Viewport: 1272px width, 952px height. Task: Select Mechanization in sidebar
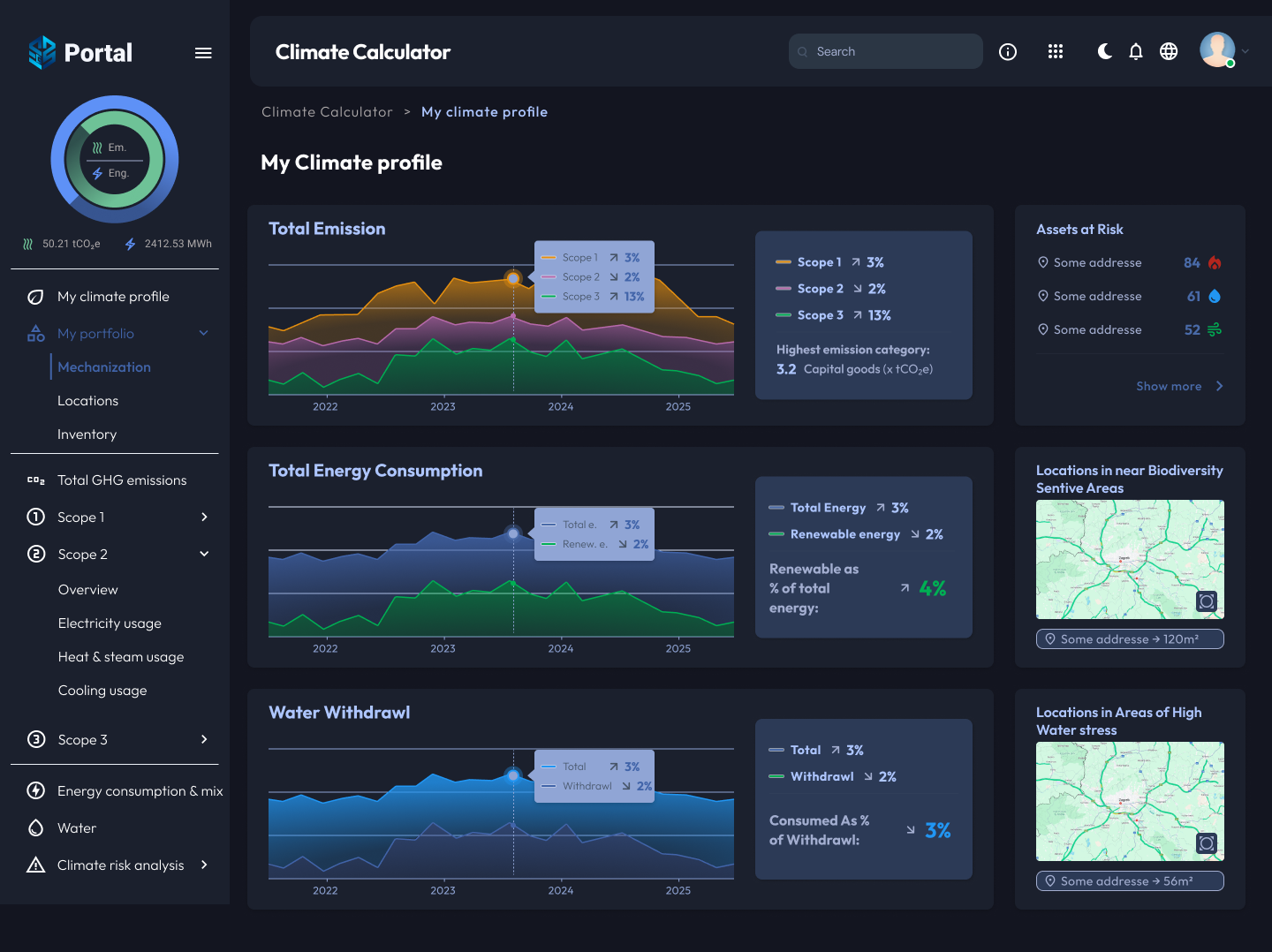tap(104, 367)
